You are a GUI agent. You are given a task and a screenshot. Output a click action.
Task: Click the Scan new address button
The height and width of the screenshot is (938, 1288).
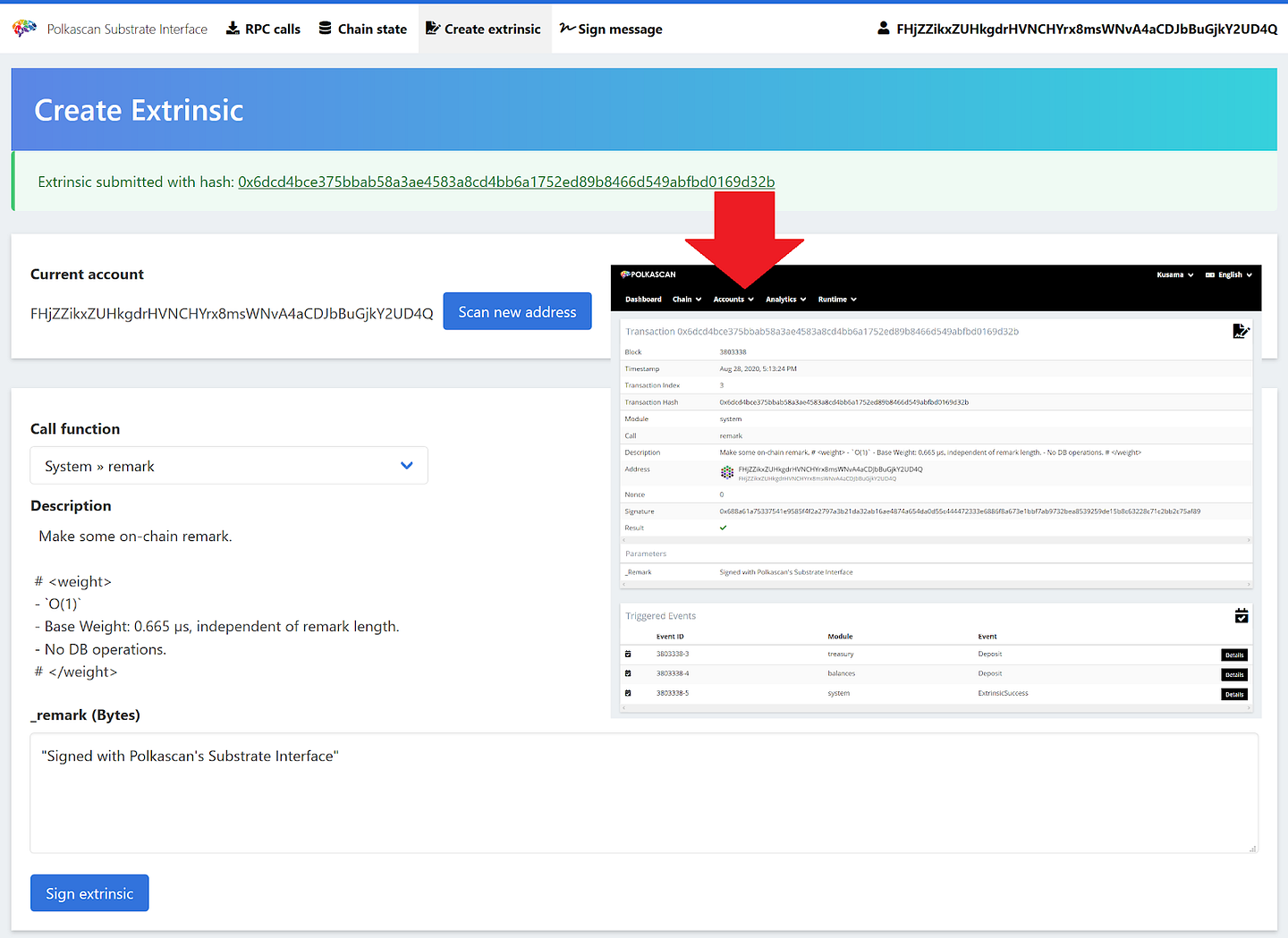517,311
